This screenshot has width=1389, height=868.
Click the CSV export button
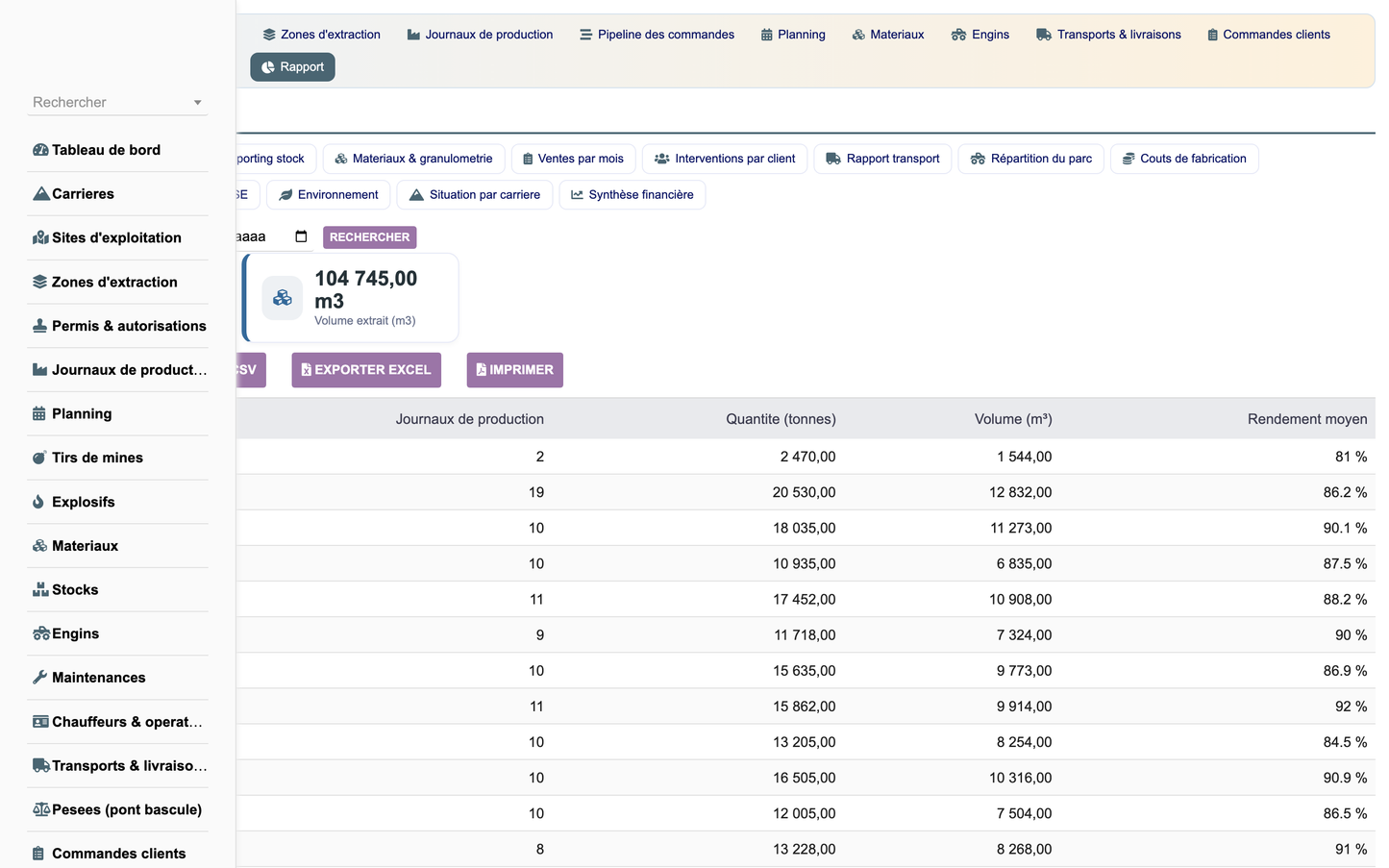coord(251,370)
